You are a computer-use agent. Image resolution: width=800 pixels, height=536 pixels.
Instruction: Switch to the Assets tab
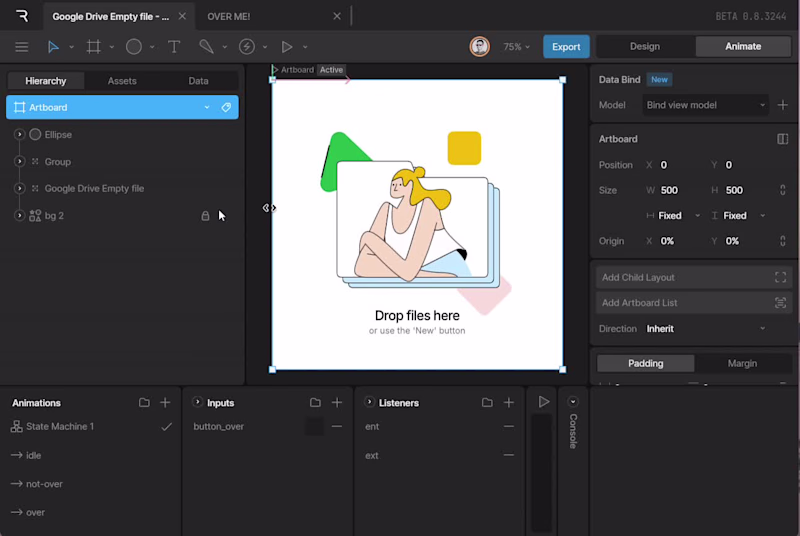tap(122, 81)
